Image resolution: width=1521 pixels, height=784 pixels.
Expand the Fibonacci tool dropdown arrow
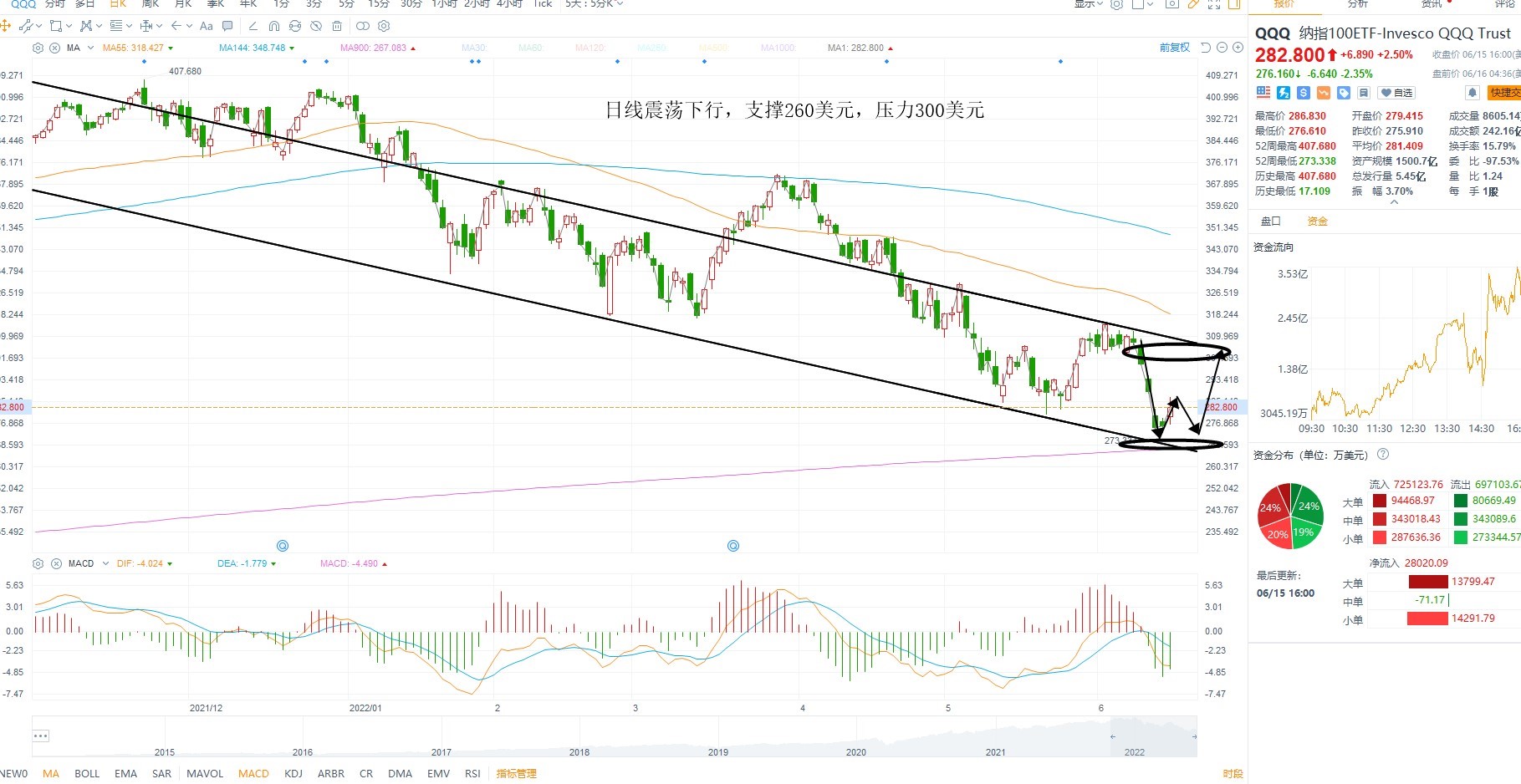coord(129,26)
